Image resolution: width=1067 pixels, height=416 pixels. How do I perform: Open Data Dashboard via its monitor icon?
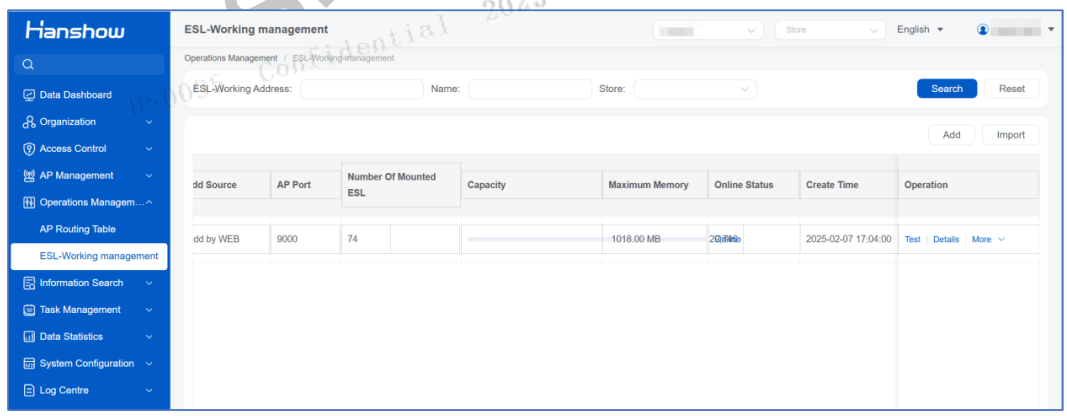(29, 95)
